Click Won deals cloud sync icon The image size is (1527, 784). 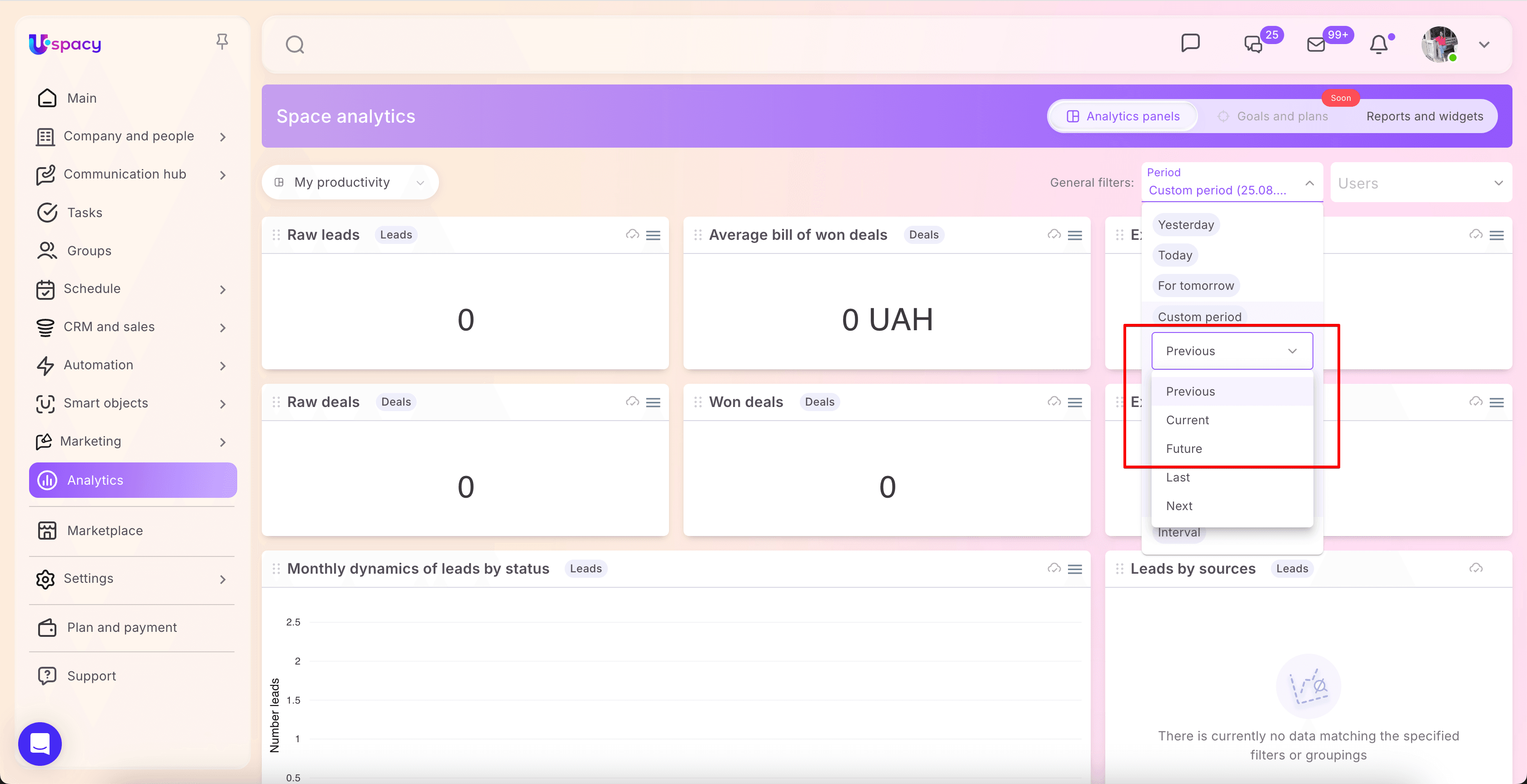click(x=1054, y=402)
